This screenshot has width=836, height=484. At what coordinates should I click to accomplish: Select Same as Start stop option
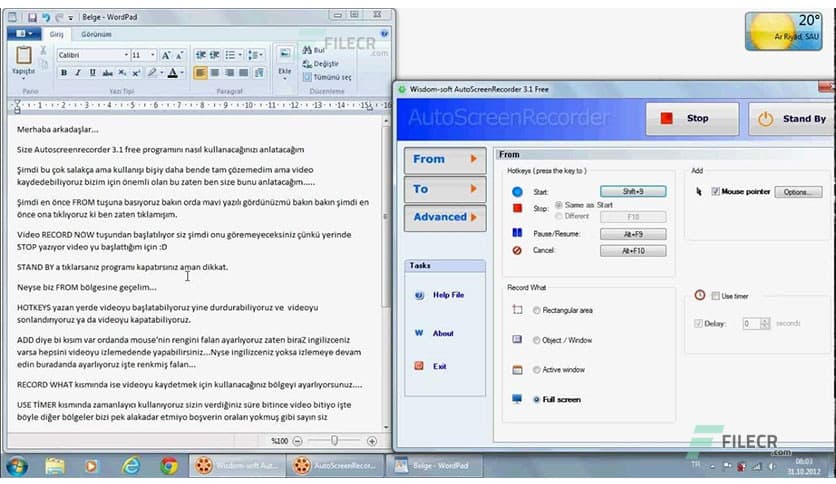click(558, 205)
